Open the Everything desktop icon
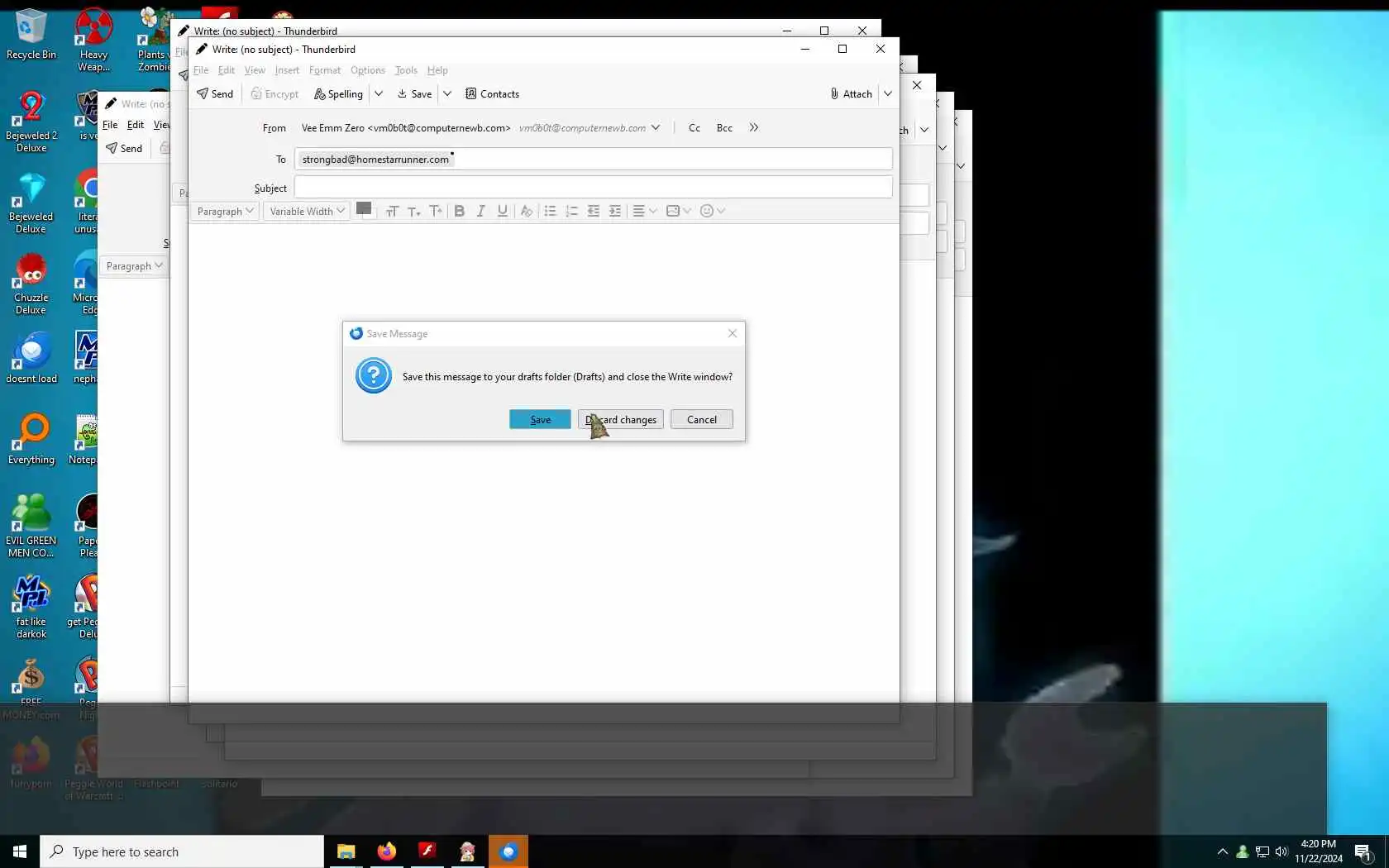This screenshot has width=1389, height=868. [x=31, y=440]
